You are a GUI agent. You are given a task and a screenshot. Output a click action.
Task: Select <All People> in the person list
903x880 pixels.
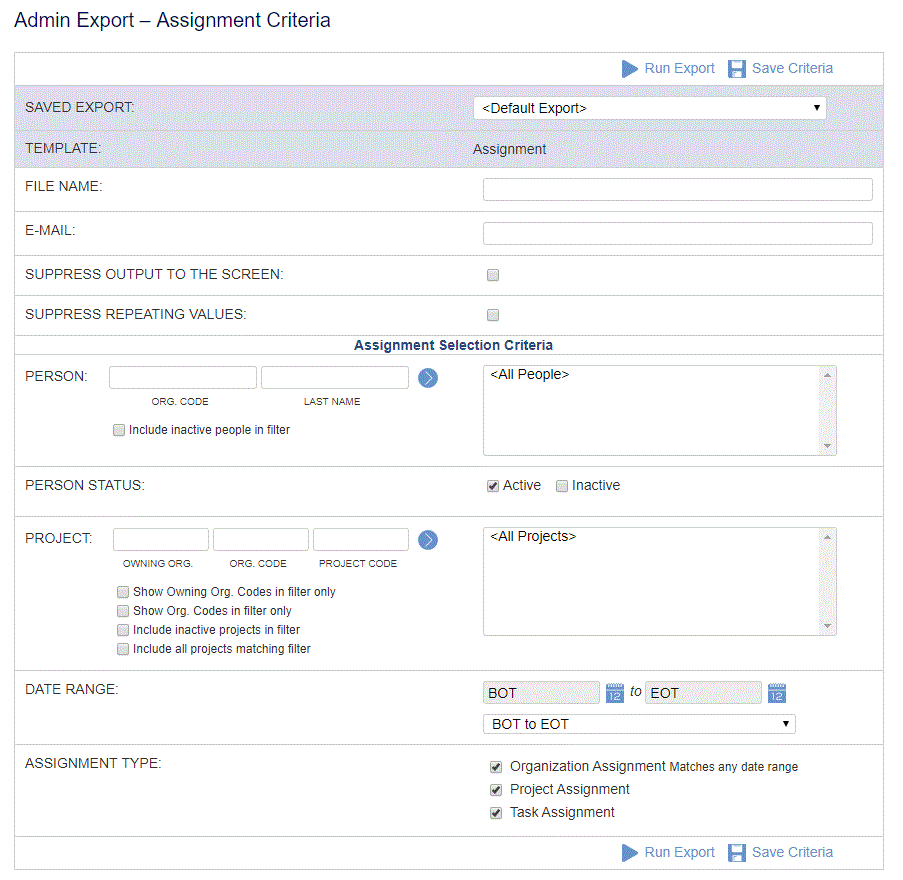click(x=530, y=374)
